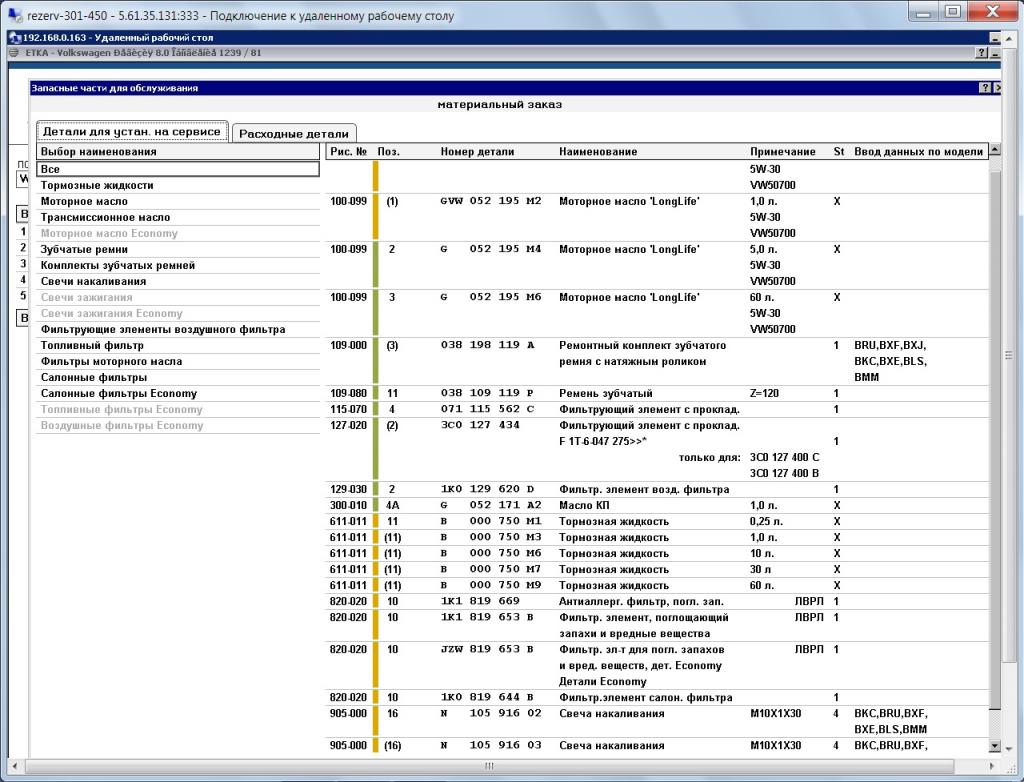Open help in the ETKA title bar
This screenshot has width=1024, height=782.
point(981,53)
